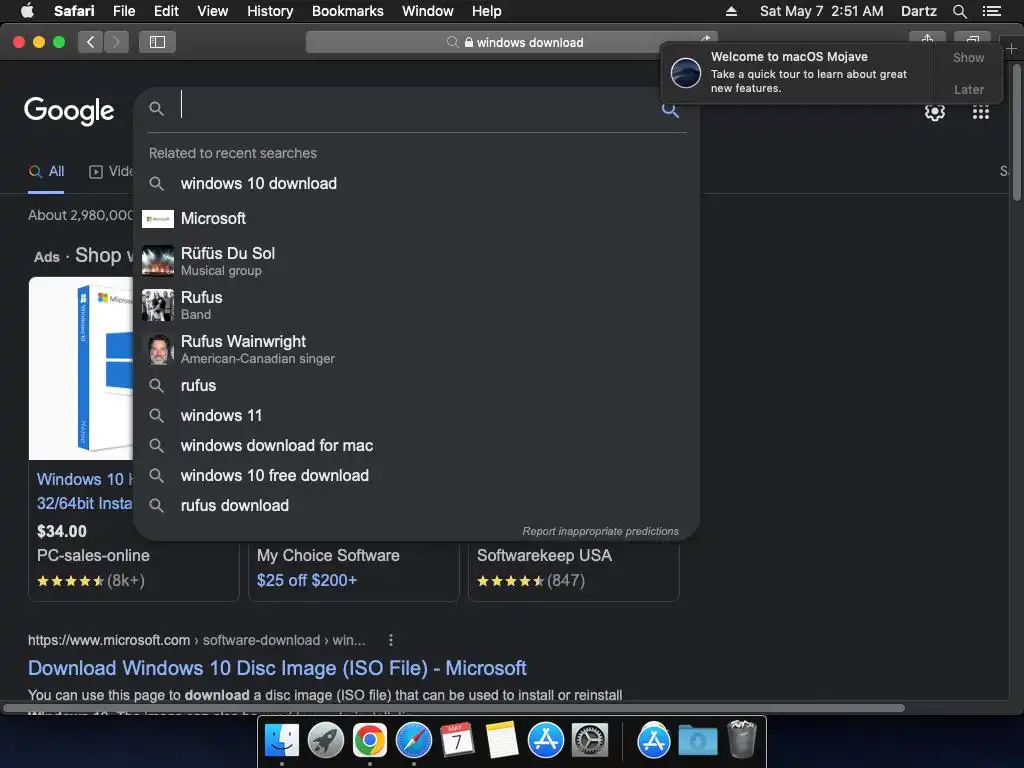
Task: Go forward with Safari forward arrow
Action: pos(116,42)
